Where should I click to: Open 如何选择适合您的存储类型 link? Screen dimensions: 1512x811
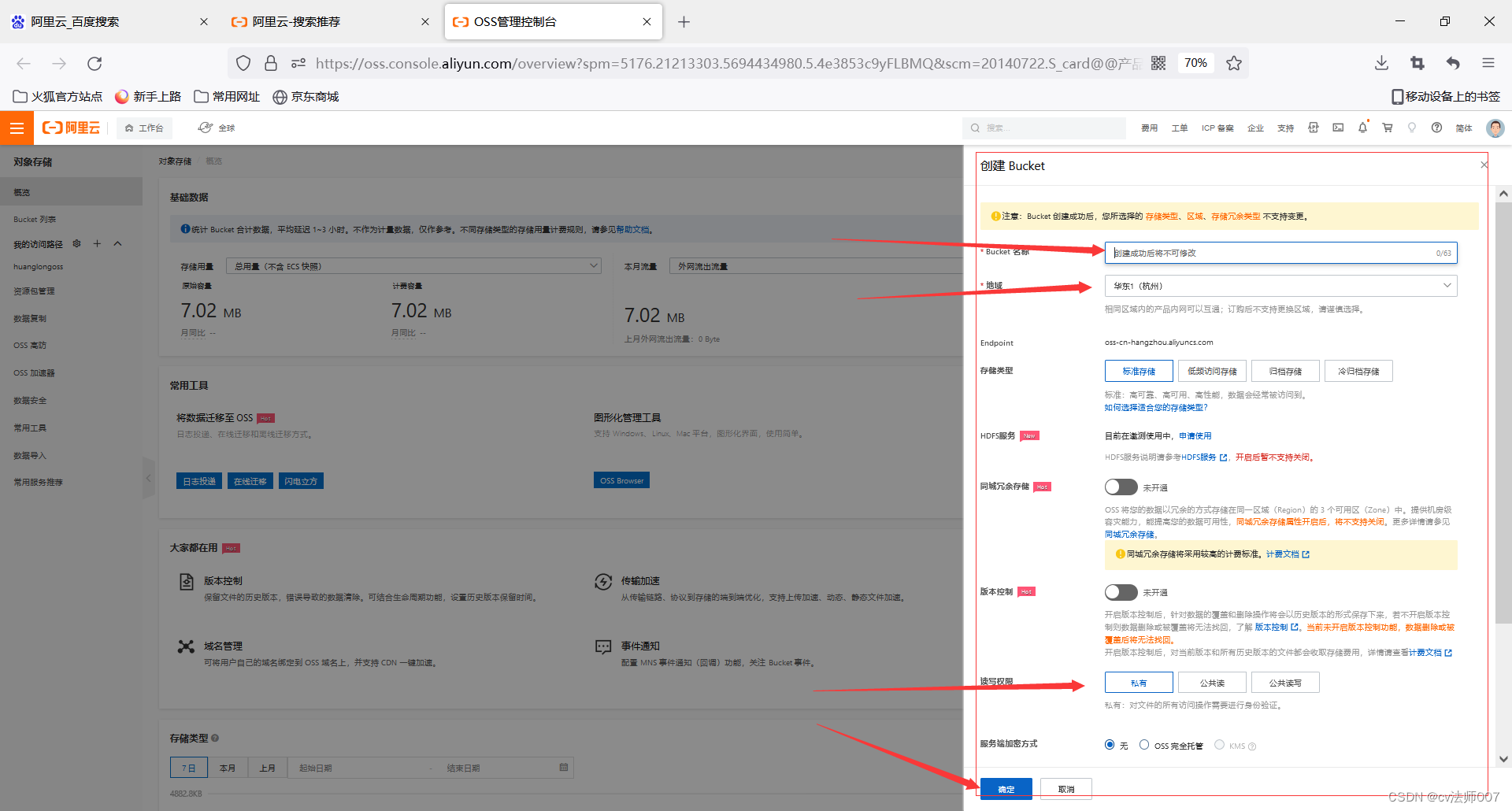[x=1155, y=408]
